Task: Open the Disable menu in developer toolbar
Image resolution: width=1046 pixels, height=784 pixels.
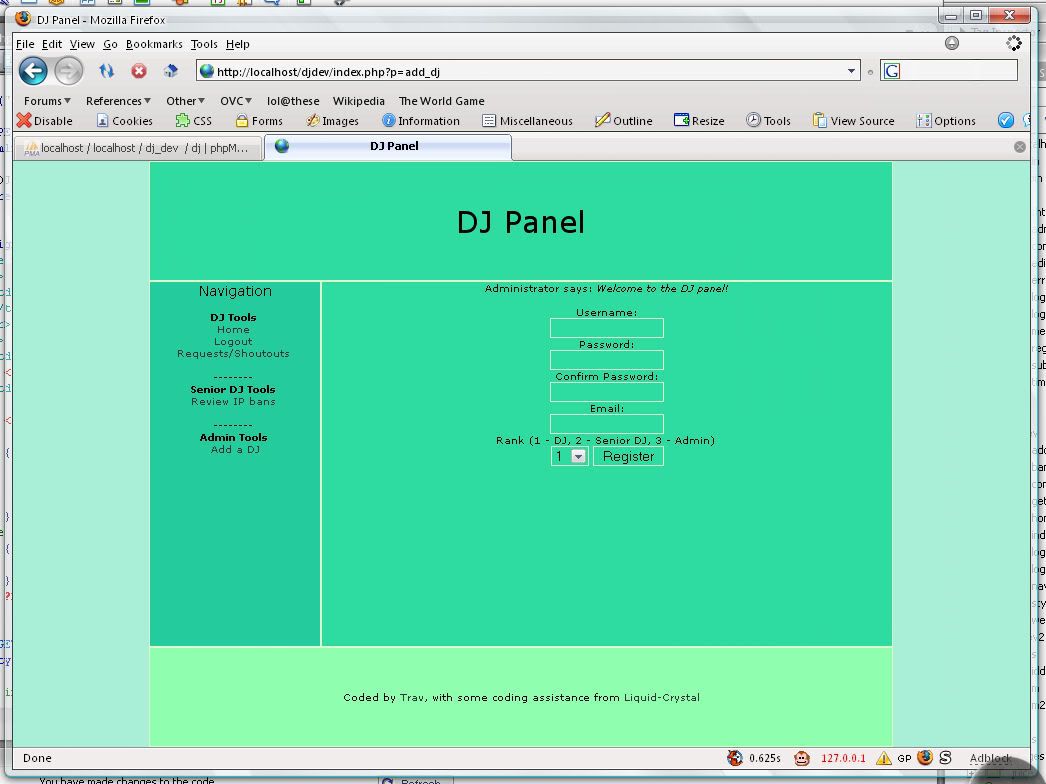Action: click(44, 121)
